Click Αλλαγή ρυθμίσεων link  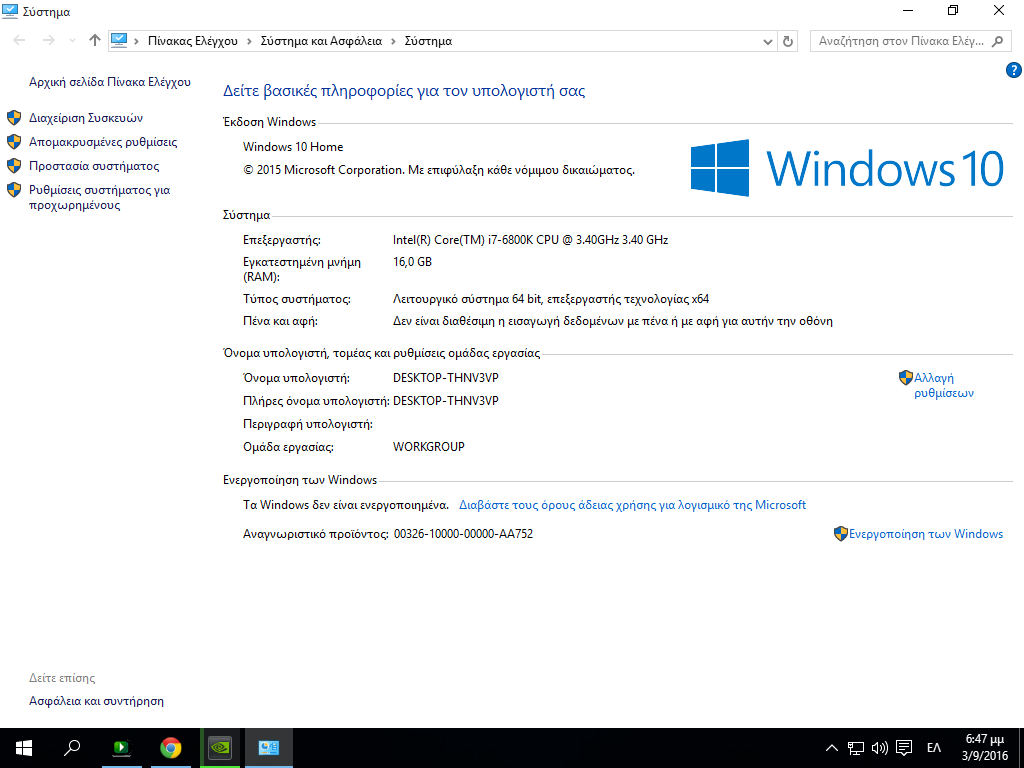944,385
